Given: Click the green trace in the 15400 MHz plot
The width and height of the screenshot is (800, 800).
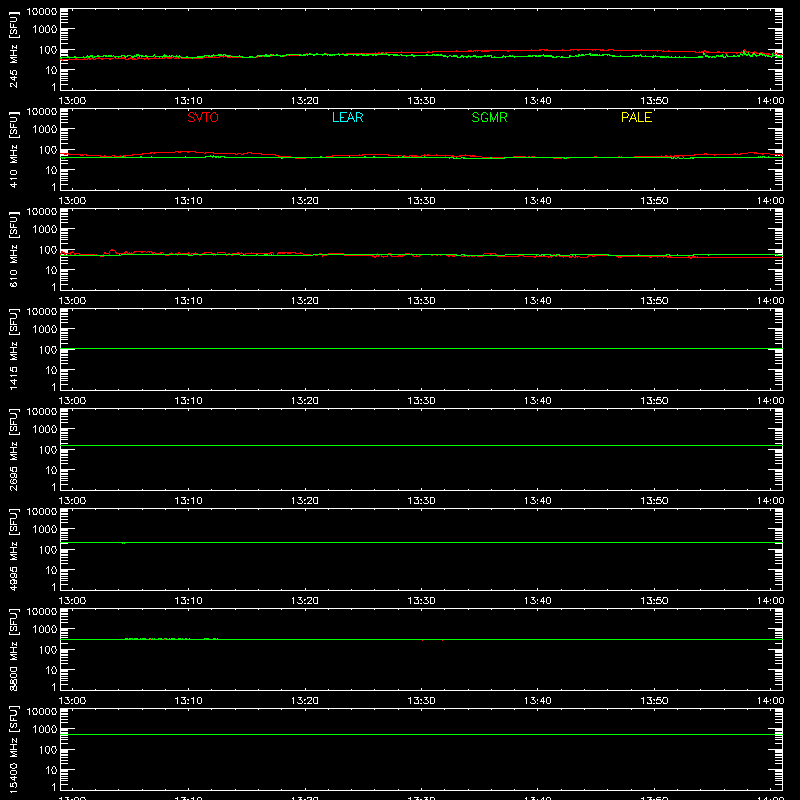Looking at the screenshot, I should [421, 735].
